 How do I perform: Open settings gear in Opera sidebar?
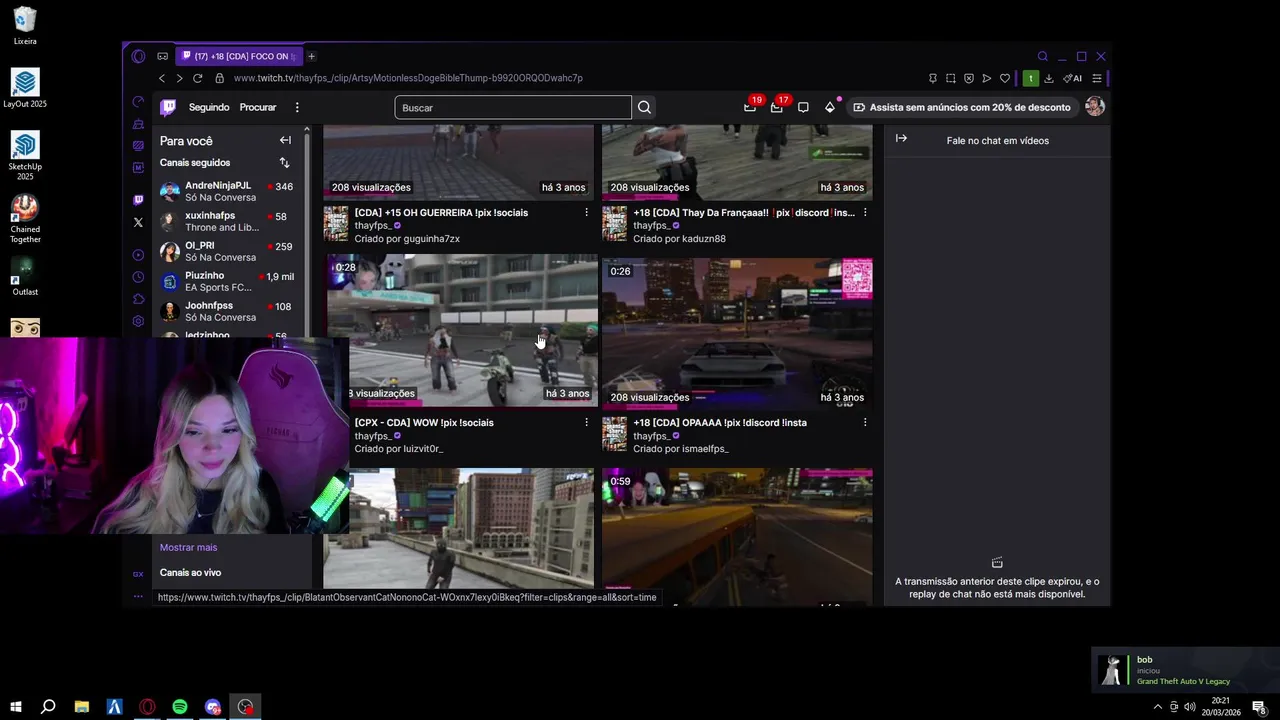coord(138,321)
